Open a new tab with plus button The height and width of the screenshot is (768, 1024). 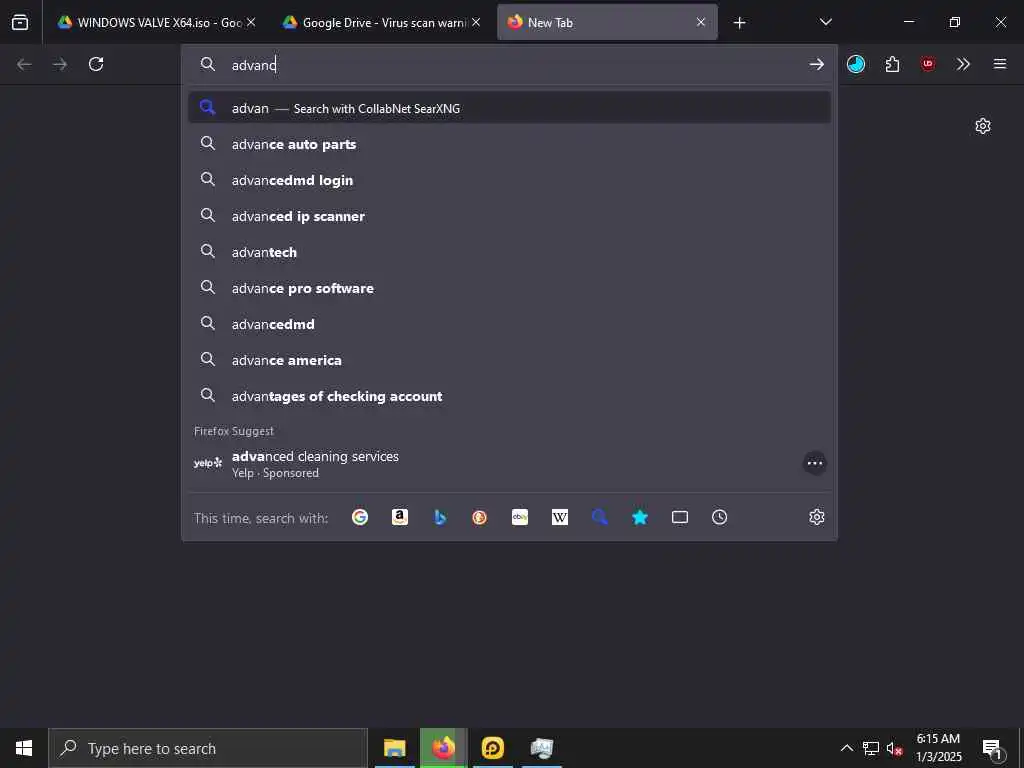[x=739, y=23]
